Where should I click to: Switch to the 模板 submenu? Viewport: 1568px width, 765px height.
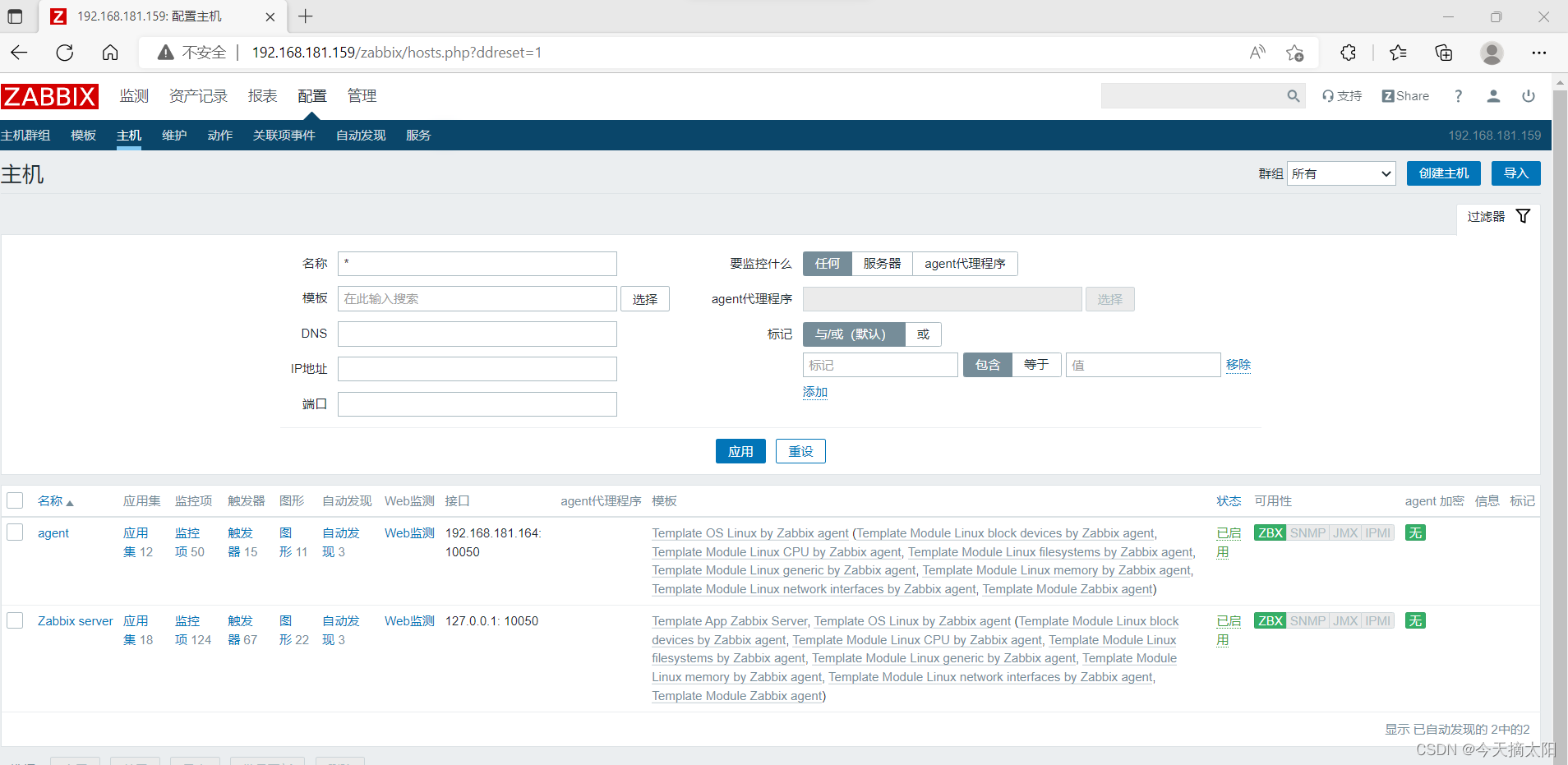pos(83,135)
